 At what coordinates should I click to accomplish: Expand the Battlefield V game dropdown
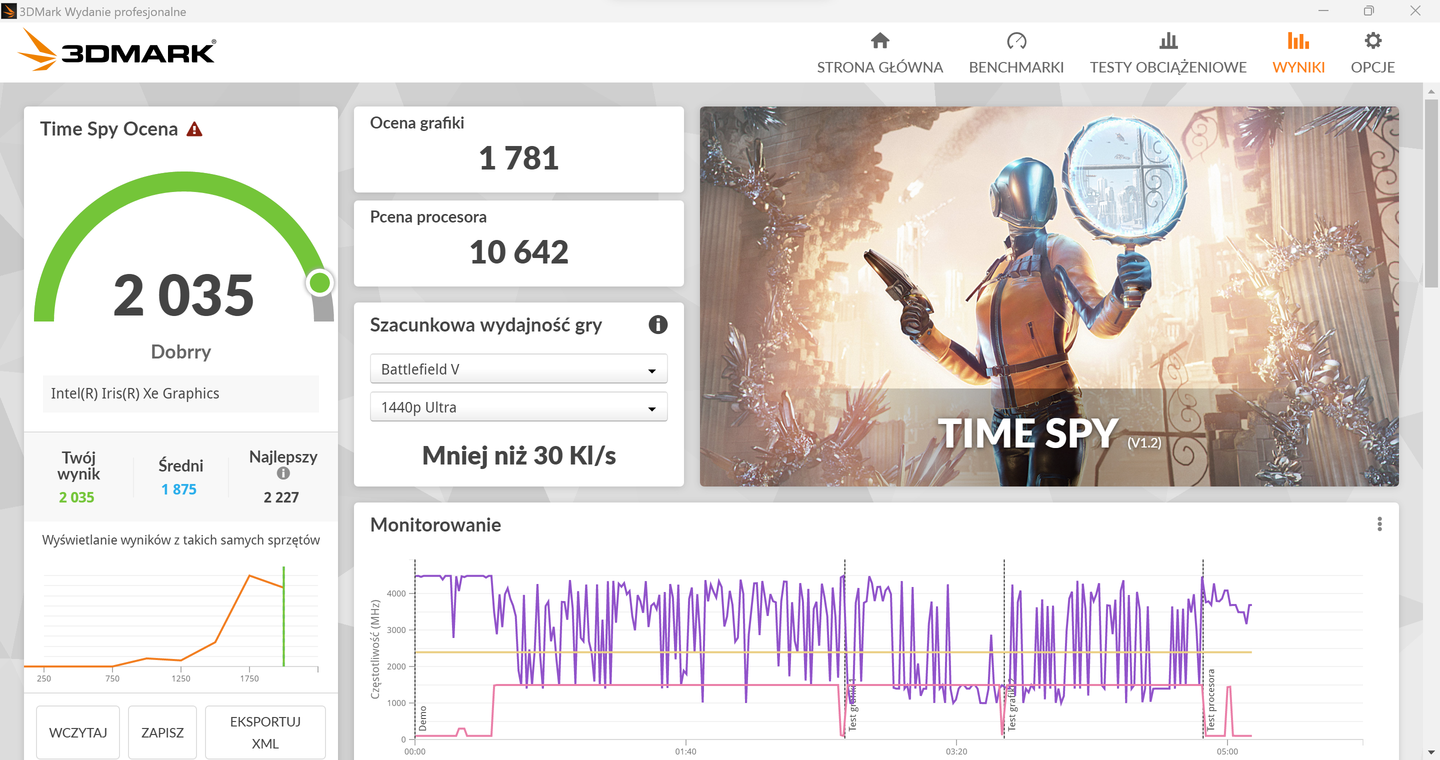518,369
